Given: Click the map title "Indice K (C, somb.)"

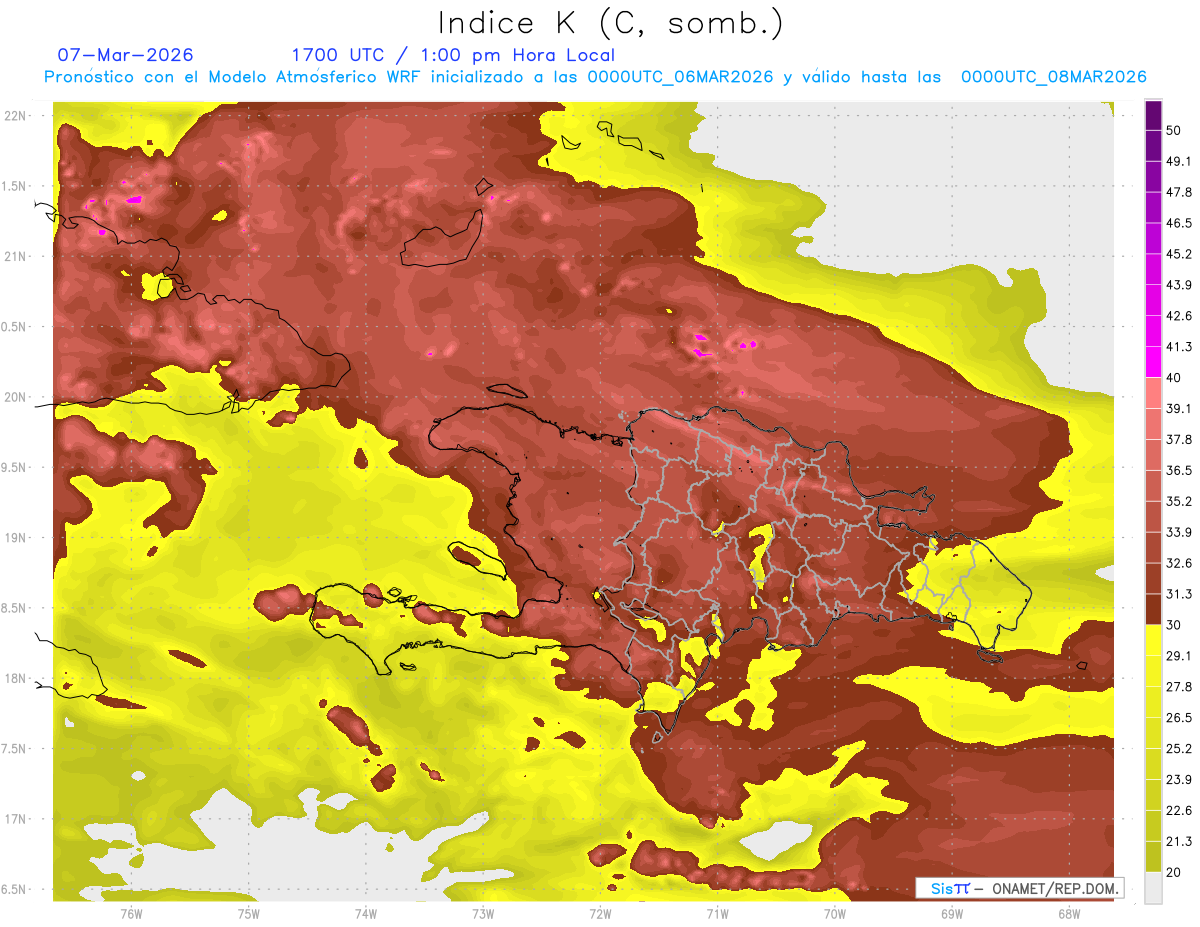Looking at the screenshot, I should (610, 23).
